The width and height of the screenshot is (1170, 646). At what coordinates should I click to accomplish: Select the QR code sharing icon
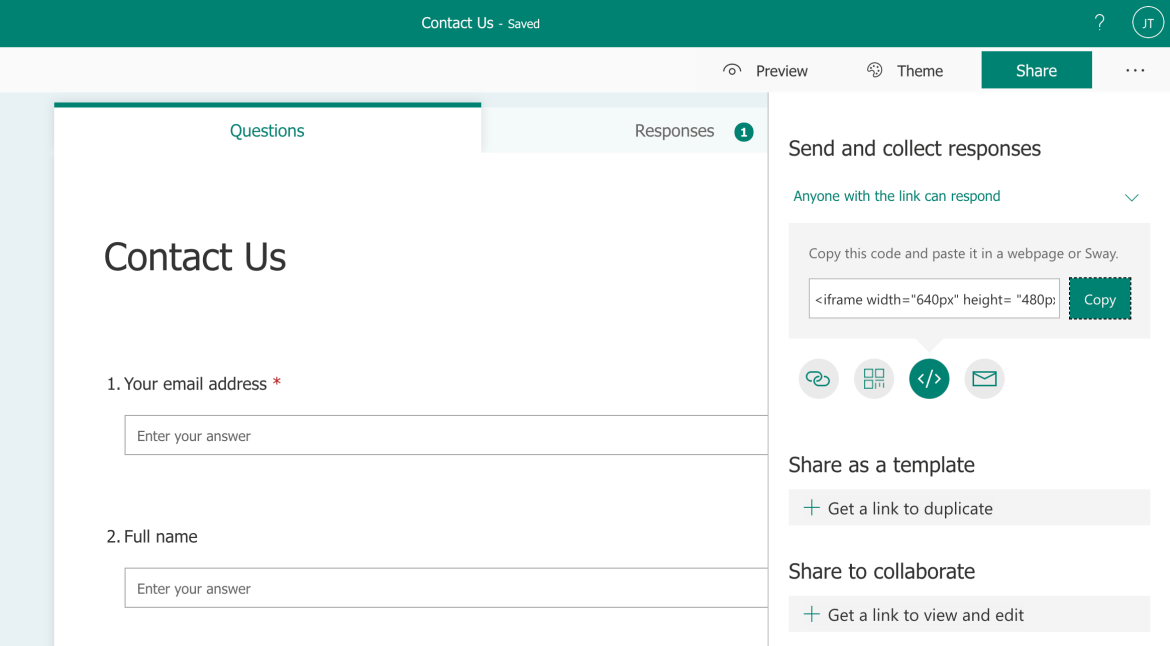(874, 379)
